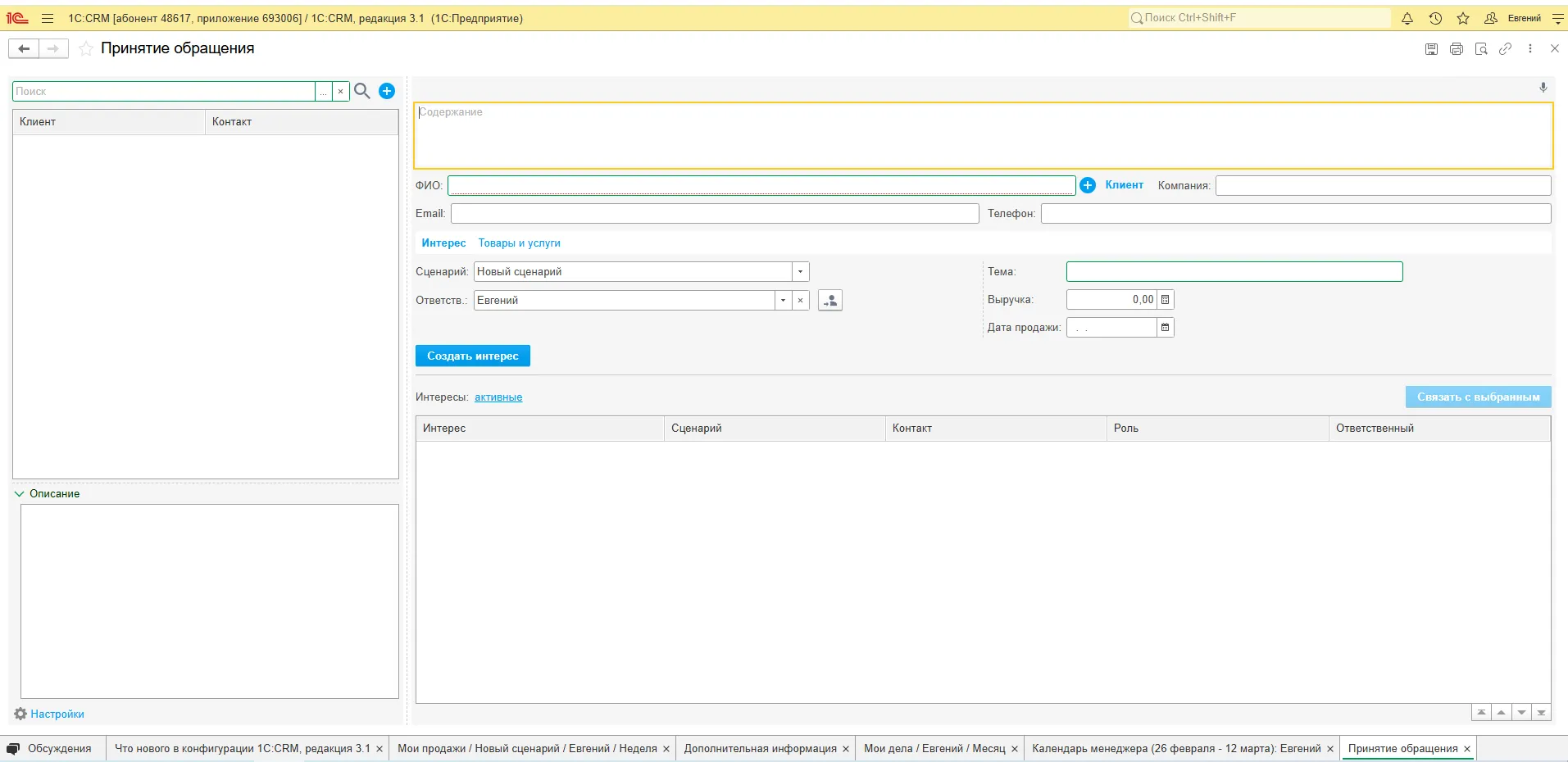
Task: Click the Создать интерес button
Action: tap(473, 356)
